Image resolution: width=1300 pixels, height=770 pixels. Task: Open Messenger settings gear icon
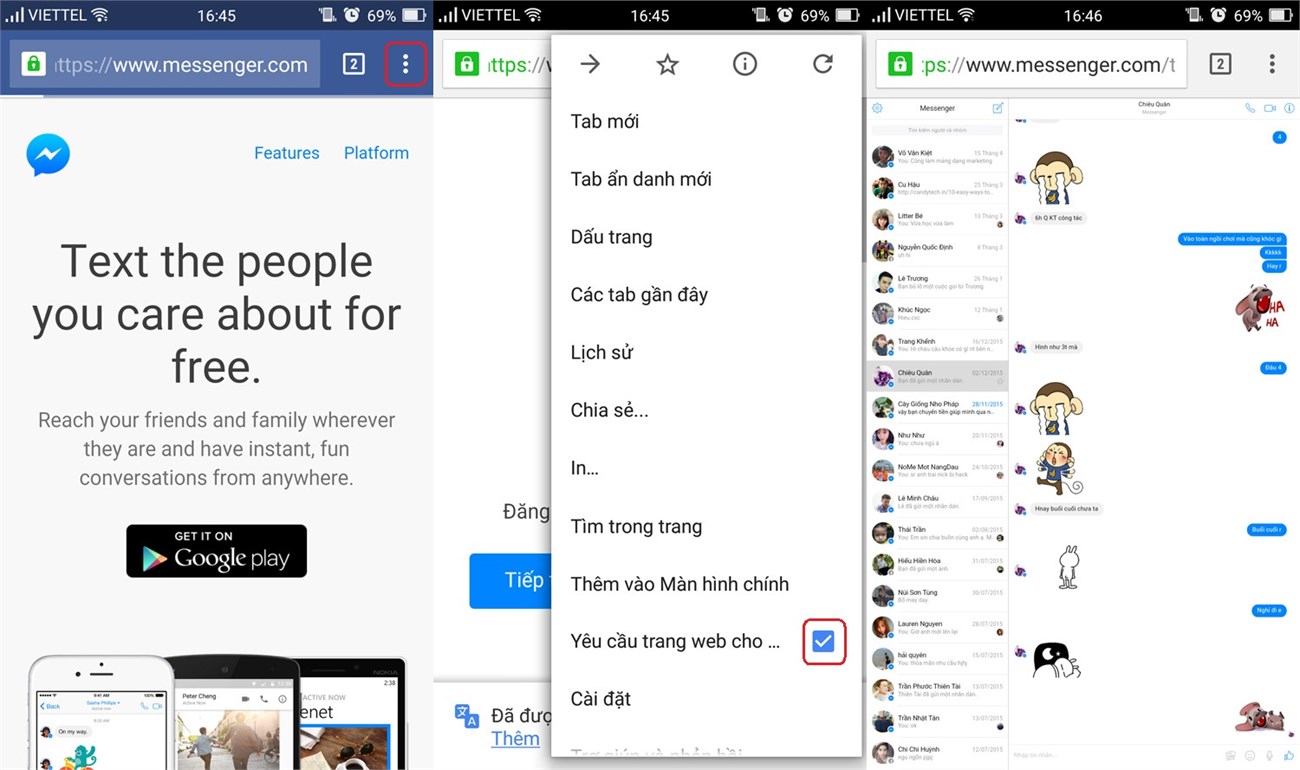click(877, 108)
